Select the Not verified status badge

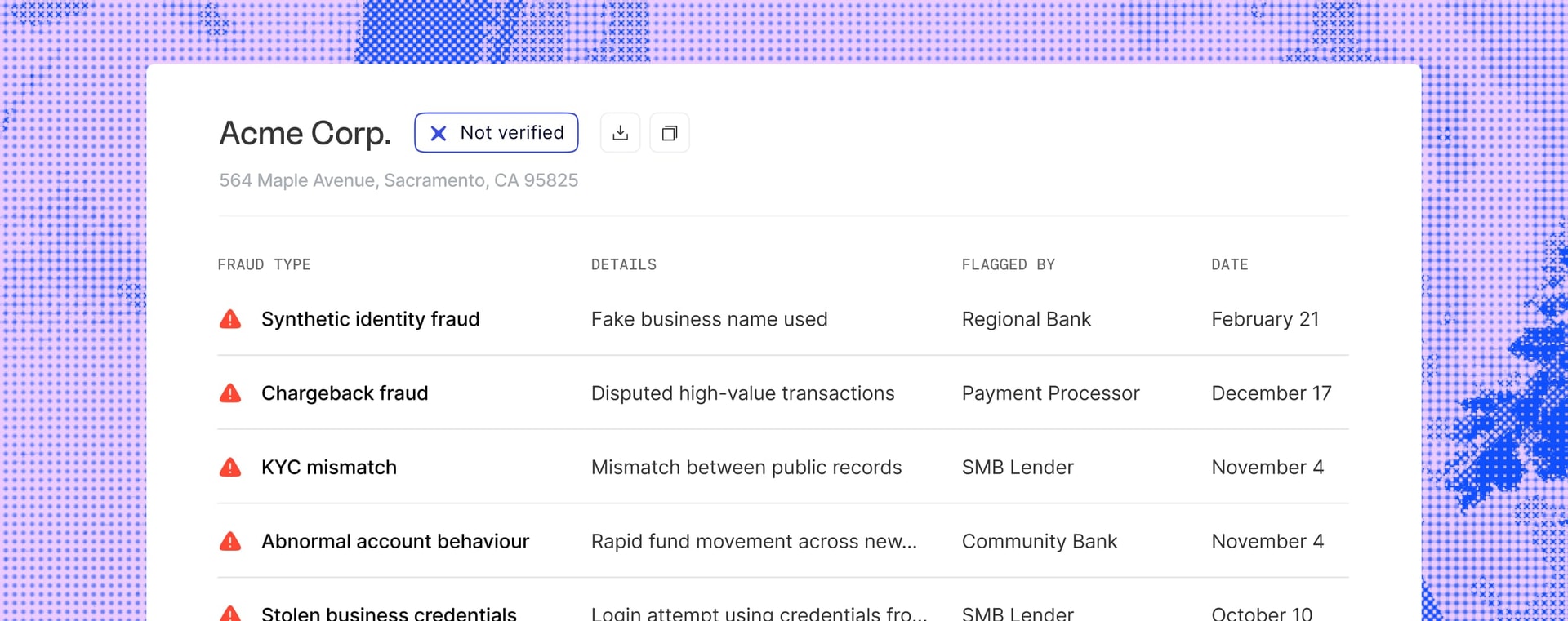click(496, 133)
